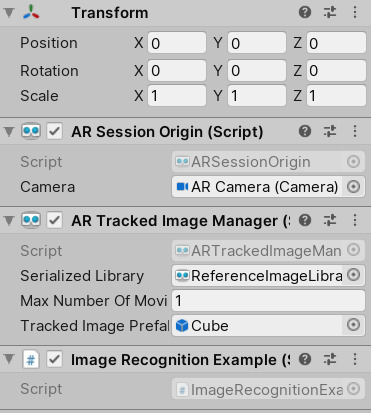Toggle AR Tracked Image Manager enabled checkbox
Screen dimensions: 371x413
[x=54, y=220]
